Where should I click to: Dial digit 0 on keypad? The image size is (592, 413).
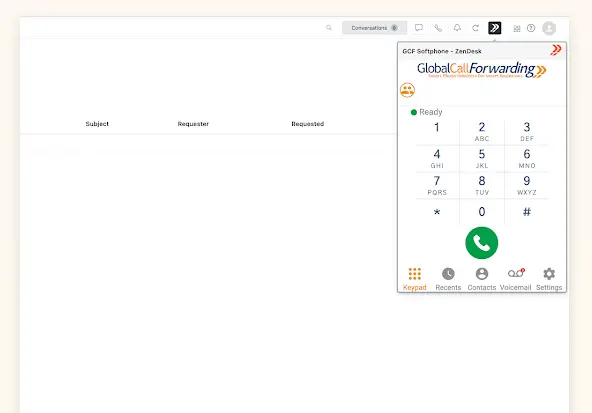(x=482, y=212)
